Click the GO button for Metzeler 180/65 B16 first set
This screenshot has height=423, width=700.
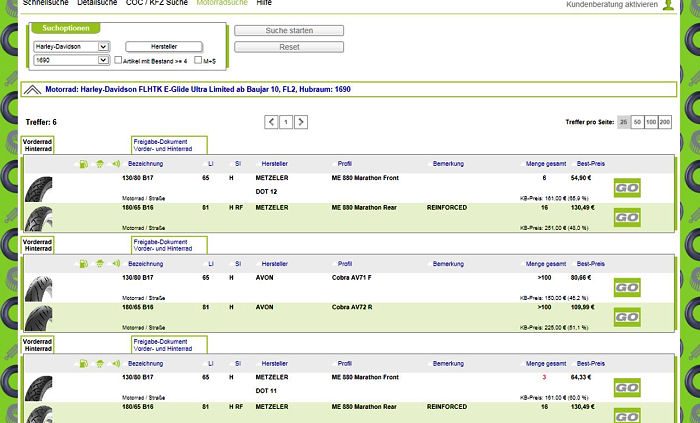click(x=627, y=217)
